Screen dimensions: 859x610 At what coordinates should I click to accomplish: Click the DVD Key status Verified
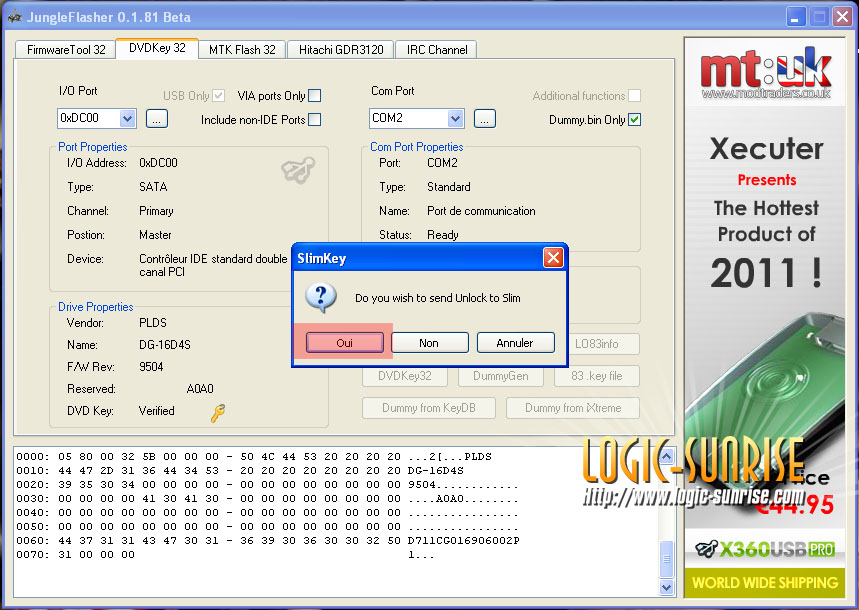tap(157, 411)
